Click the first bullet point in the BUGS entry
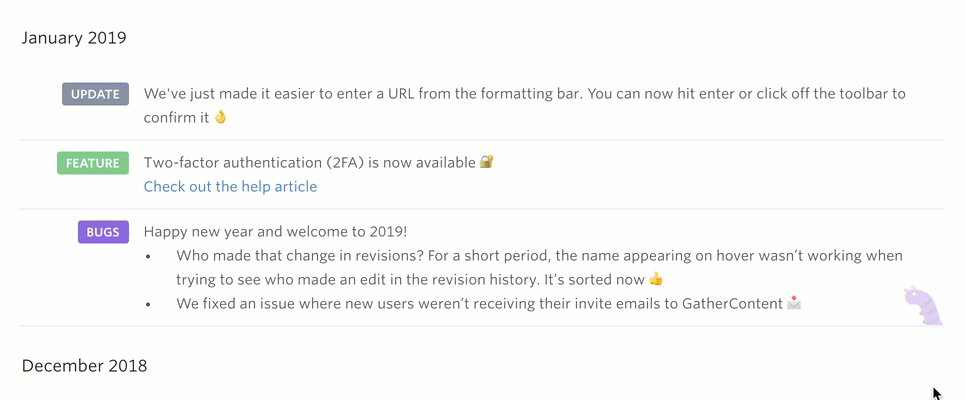Screen dimensions: 966x400 (148, 256)
